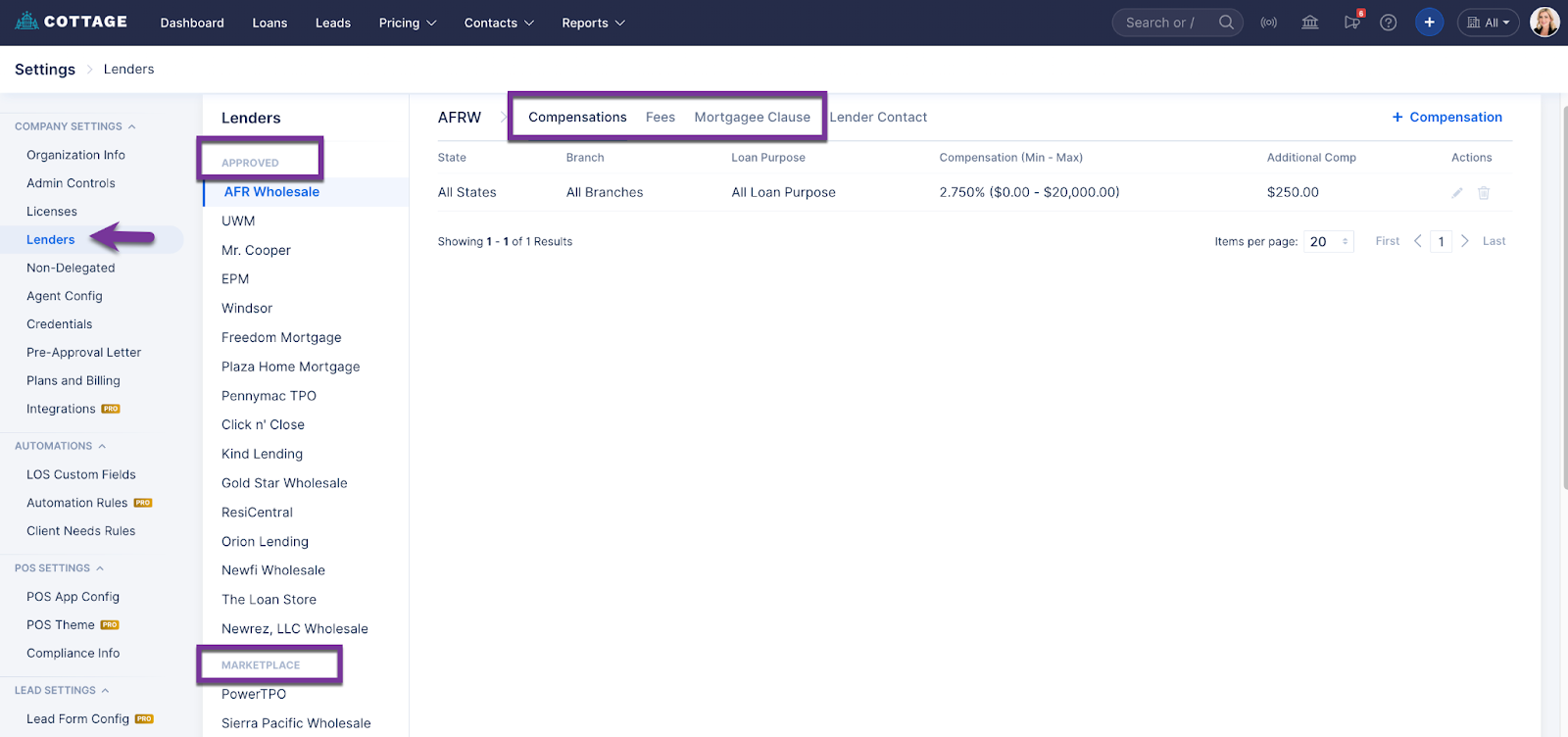
Task: Select Mr. Cooper lender
Action: click(257, 251)
